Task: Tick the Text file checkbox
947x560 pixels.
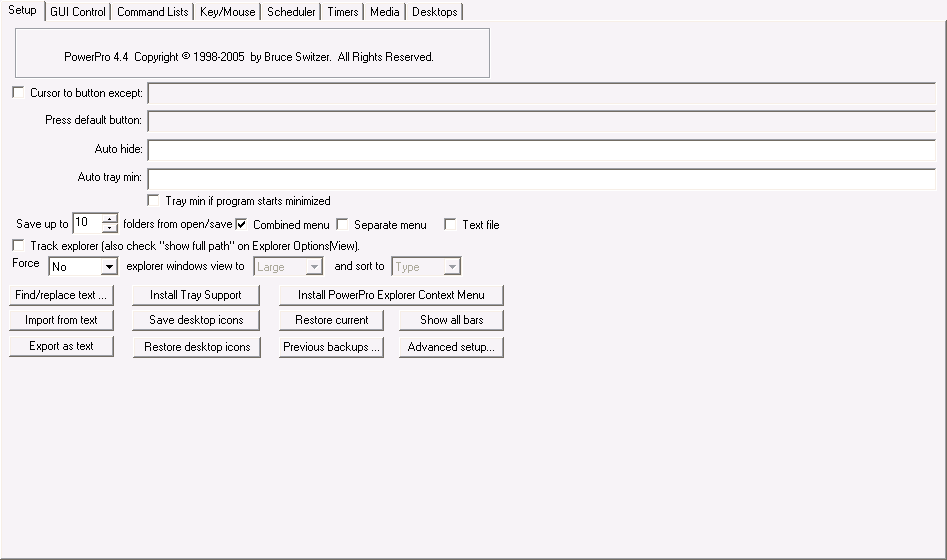Action: pos(450,225)
